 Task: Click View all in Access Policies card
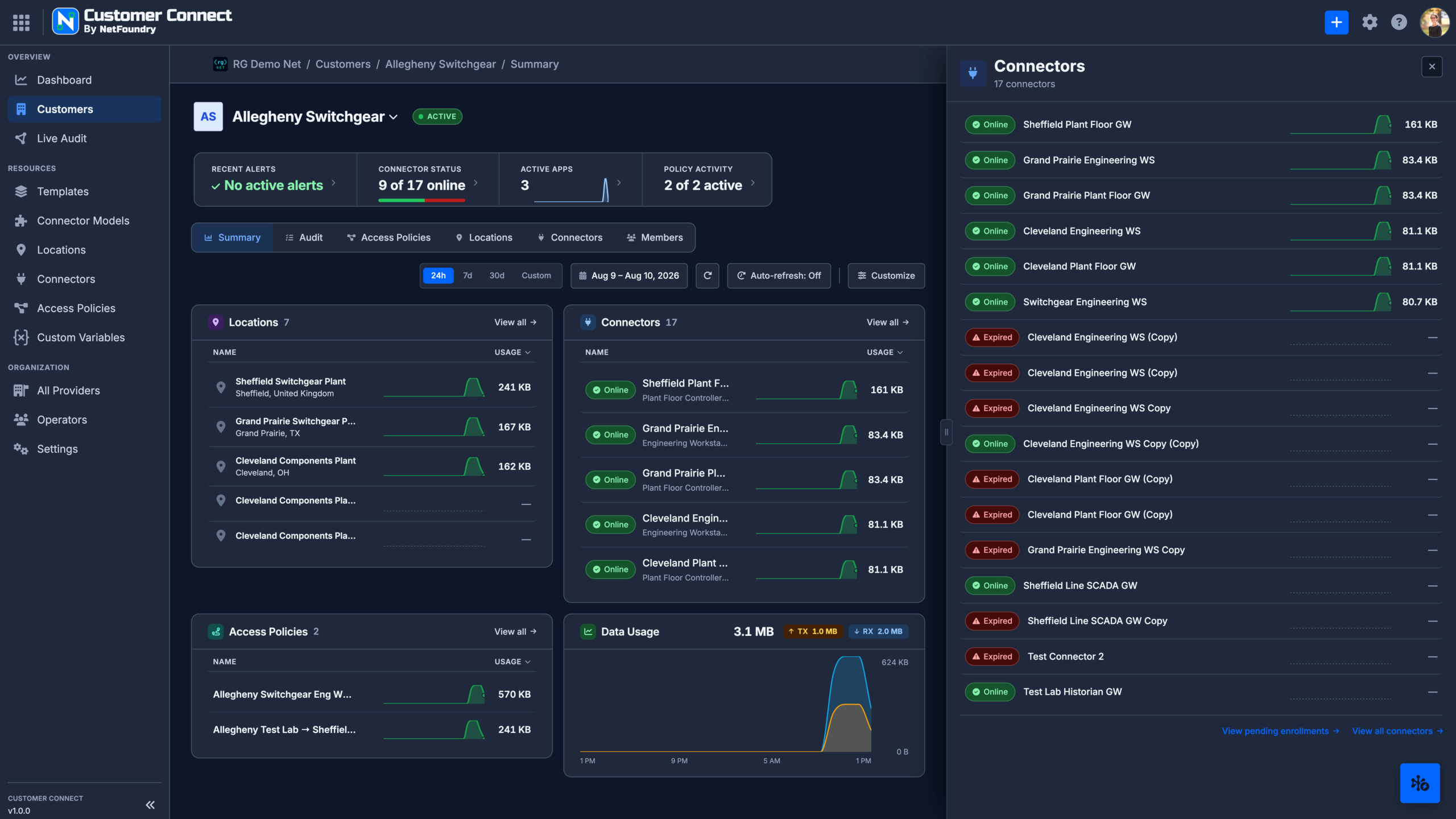[x=515, y=632]
